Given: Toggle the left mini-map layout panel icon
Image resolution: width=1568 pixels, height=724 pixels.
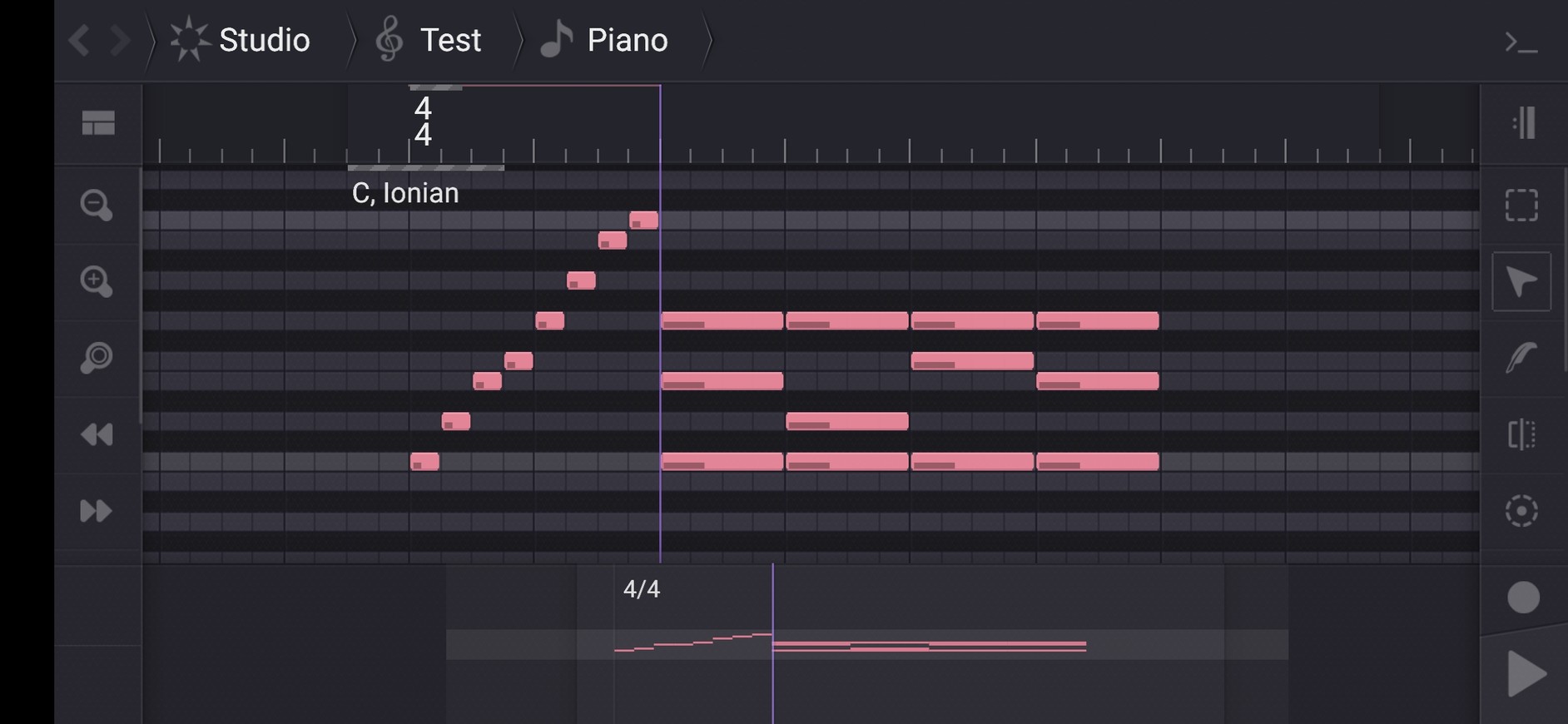Looking at the screenshot, I should (x=98, y=123).
